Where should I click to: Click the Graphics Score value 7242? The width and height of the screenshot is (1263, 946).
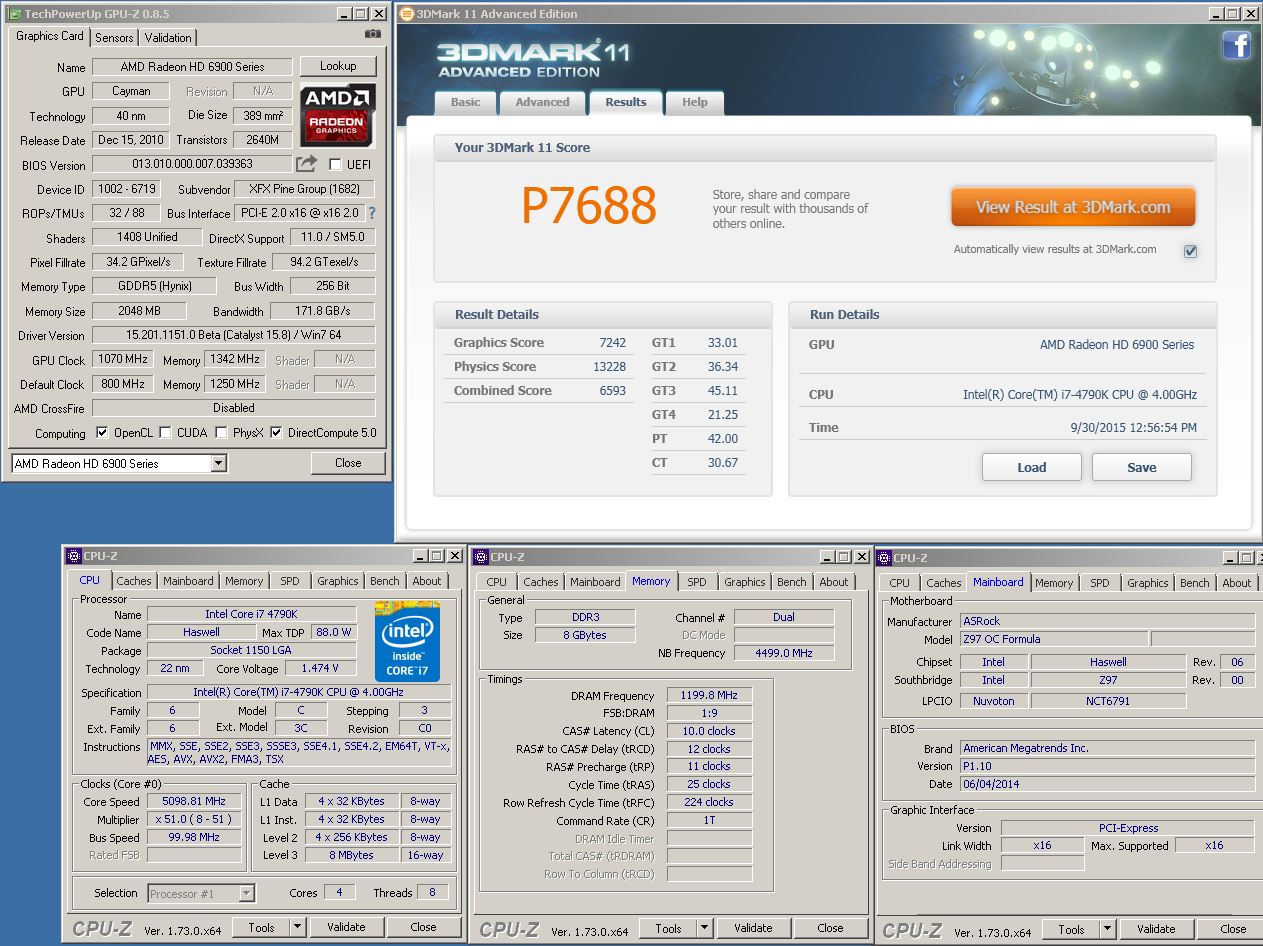(612, 343)
